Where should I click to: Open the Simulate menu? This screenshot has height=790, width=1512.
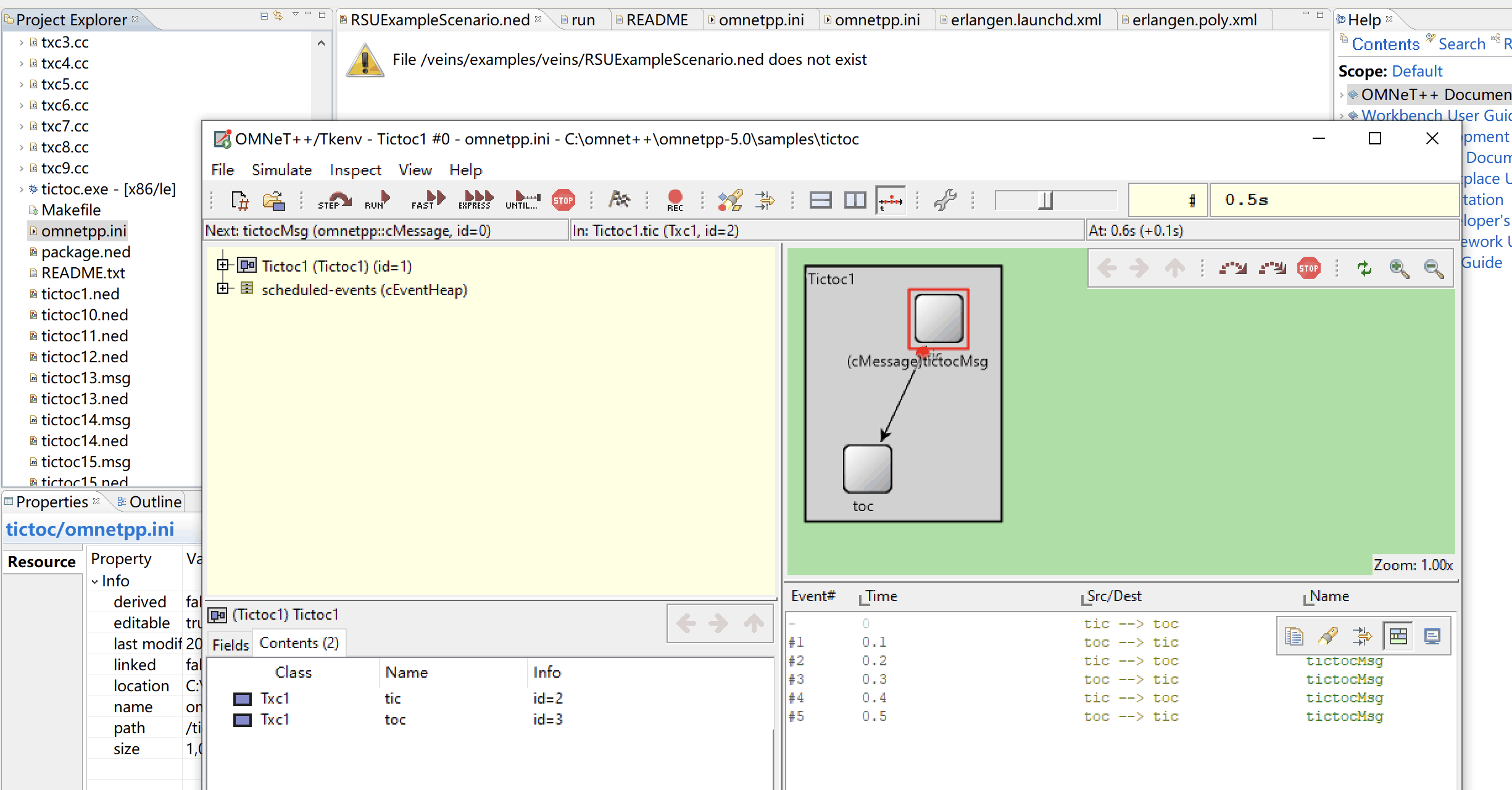pos(281,170)
